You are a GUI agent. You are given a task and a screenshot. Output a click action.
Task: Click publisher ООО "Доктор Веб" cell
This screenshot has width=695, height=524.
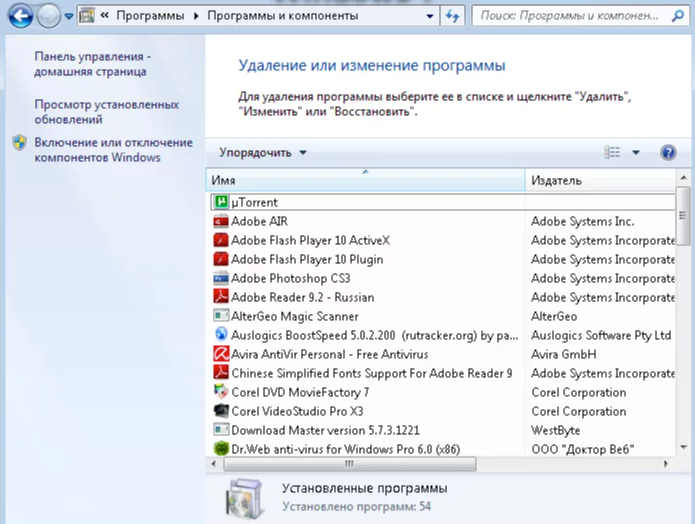coord(582,450)
